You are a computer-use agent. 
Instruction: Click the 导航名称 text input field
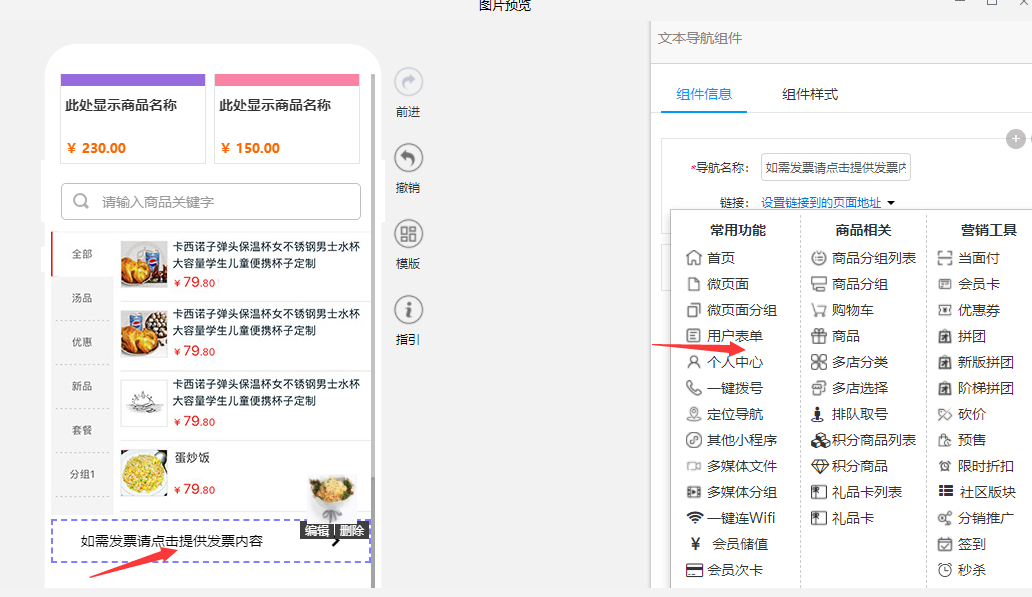[x=835, y=168]
